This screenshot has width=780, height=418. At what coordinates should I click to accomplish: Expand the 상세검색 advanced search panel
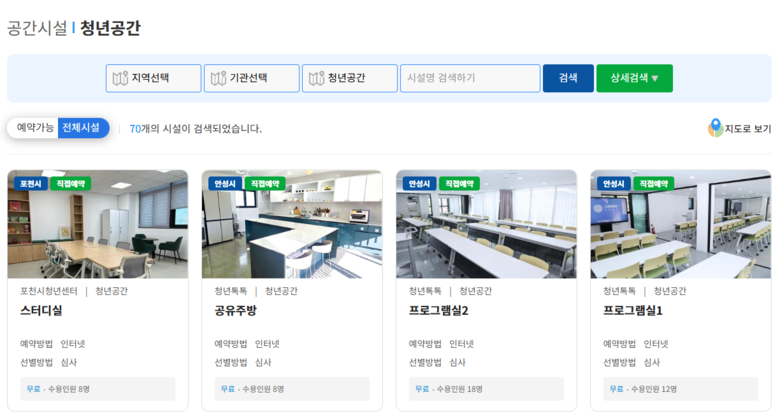(634, 79)
